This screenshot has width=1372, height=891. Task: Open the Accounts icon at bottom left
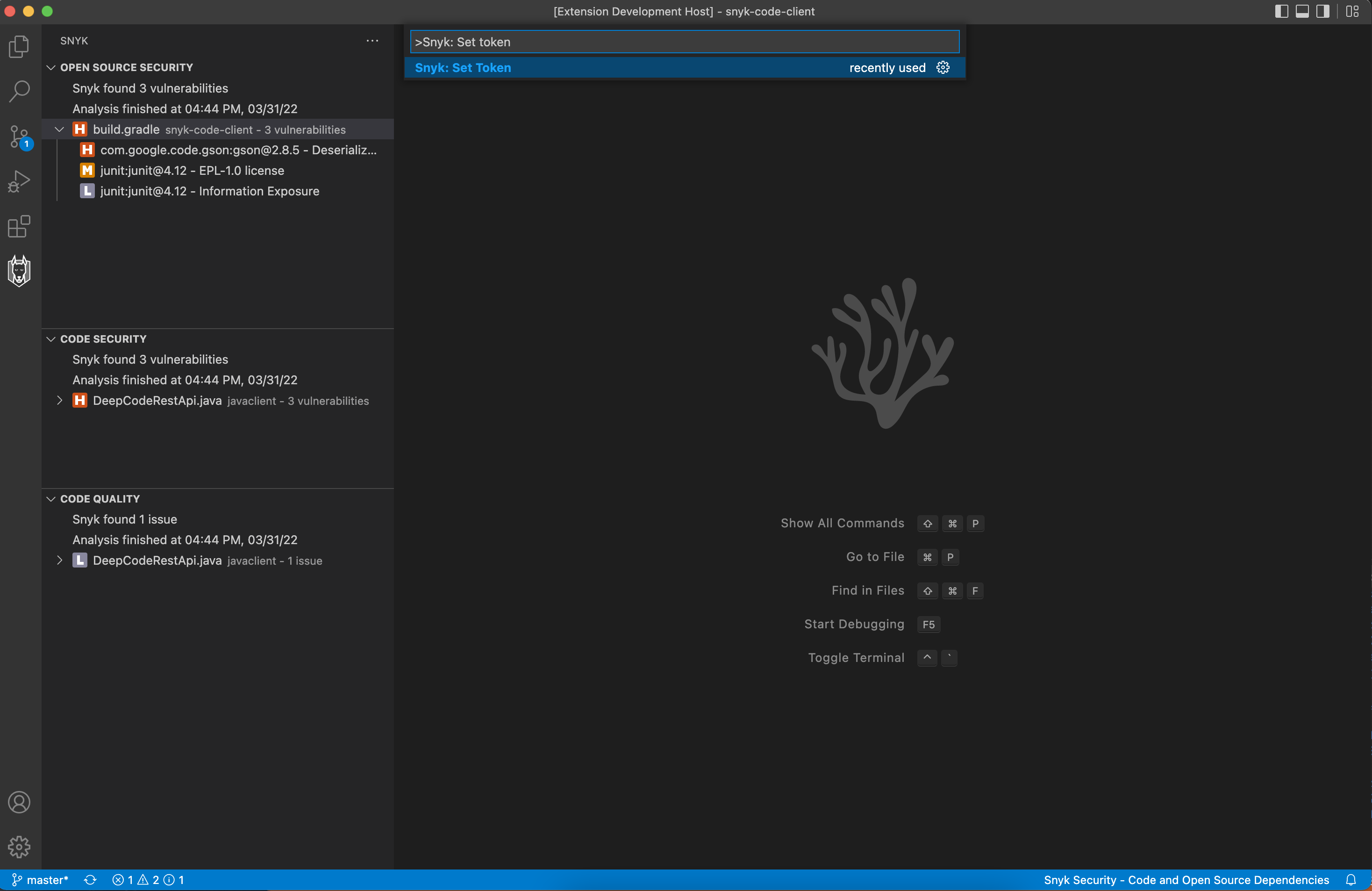click(19, 802)
